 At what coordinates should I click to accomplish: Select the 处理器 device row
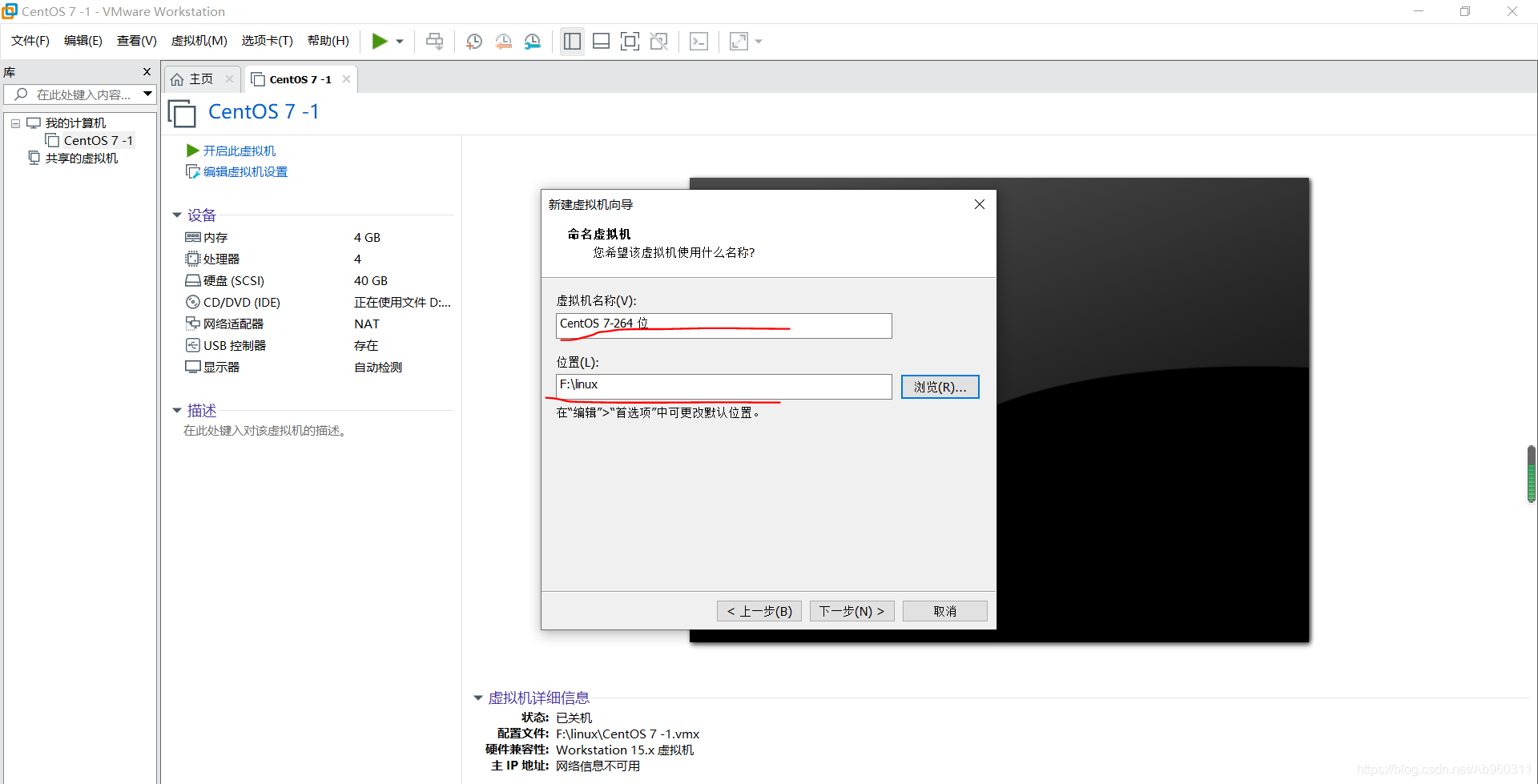click(318, 259)
